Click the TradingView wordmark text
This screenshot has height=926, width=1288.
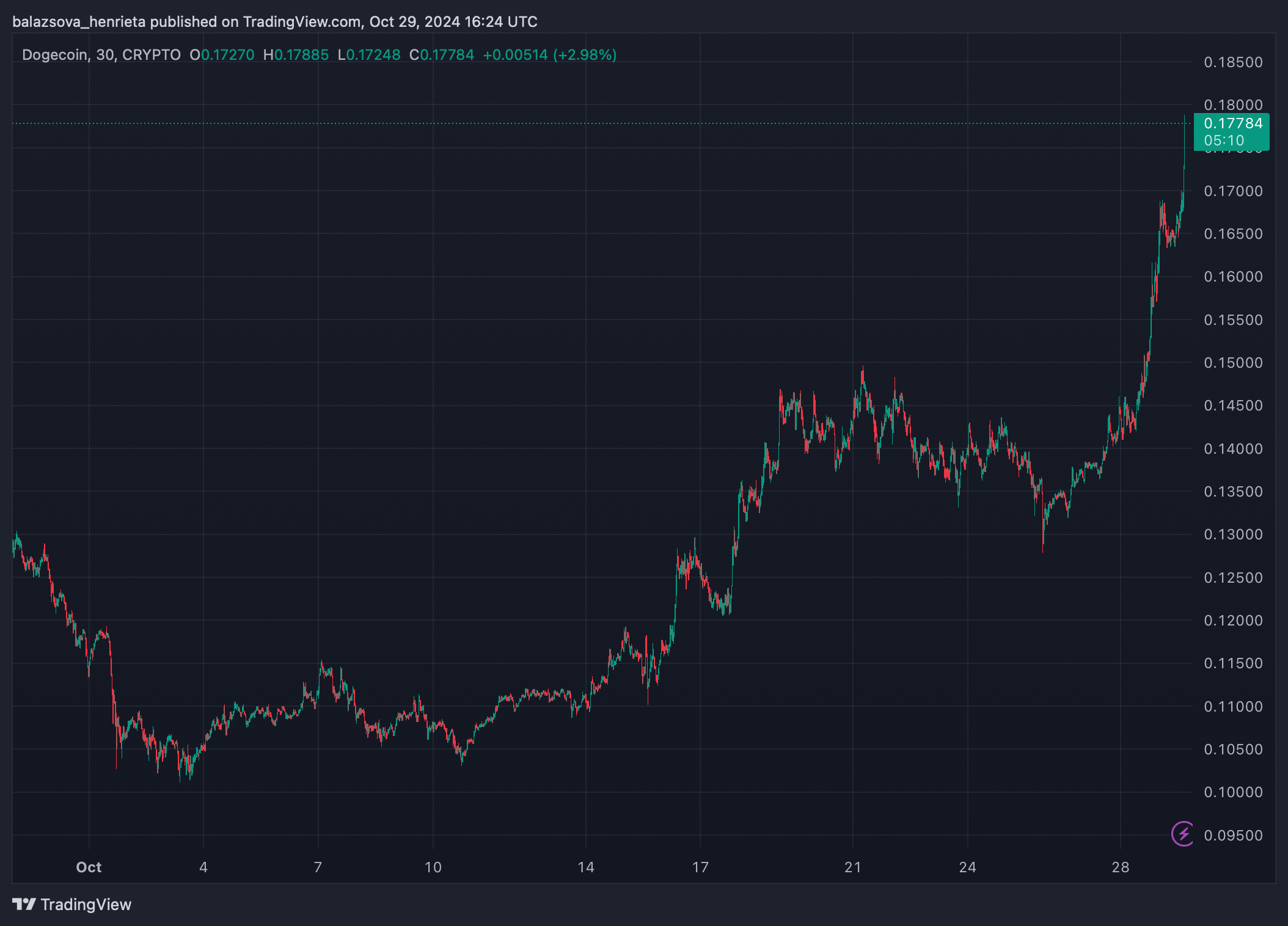86,905
